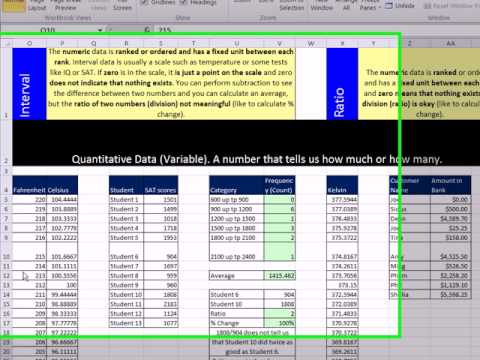Select the green Ratio result cell showing 2
480x360 pixels.
(x=279, y=314)
